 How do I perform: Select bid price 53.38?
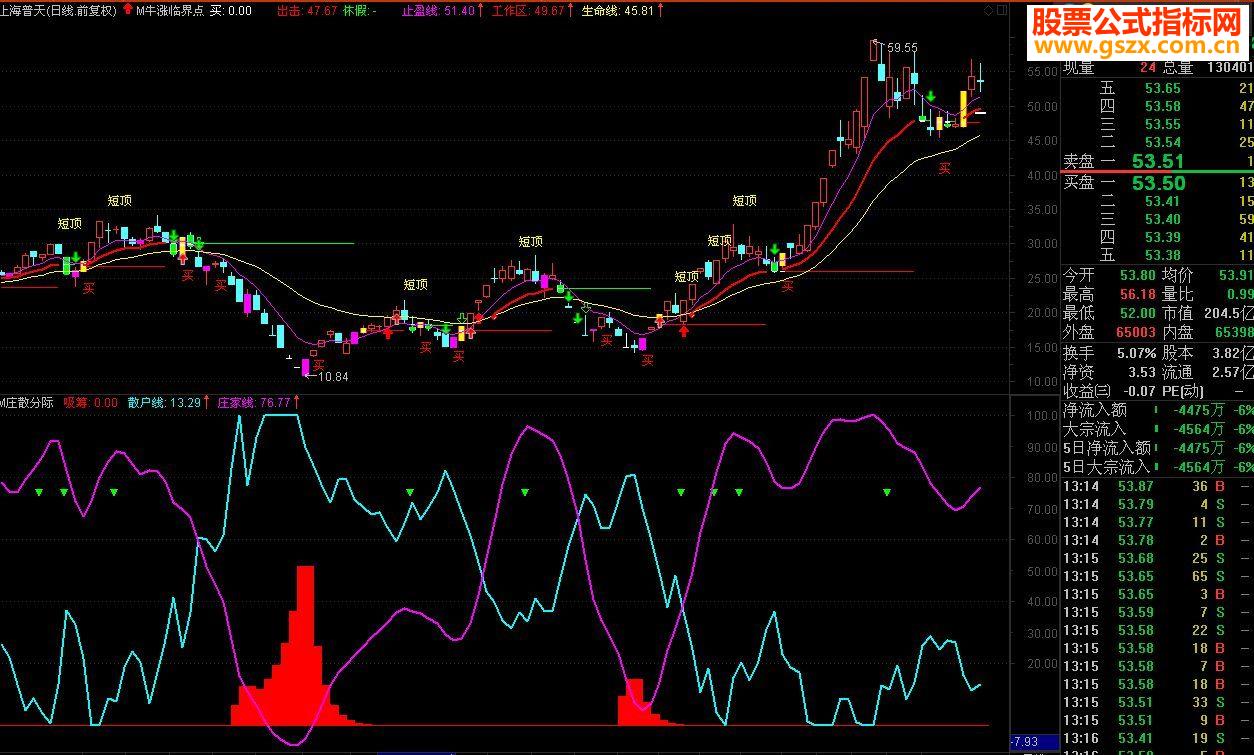(1163, 255)
